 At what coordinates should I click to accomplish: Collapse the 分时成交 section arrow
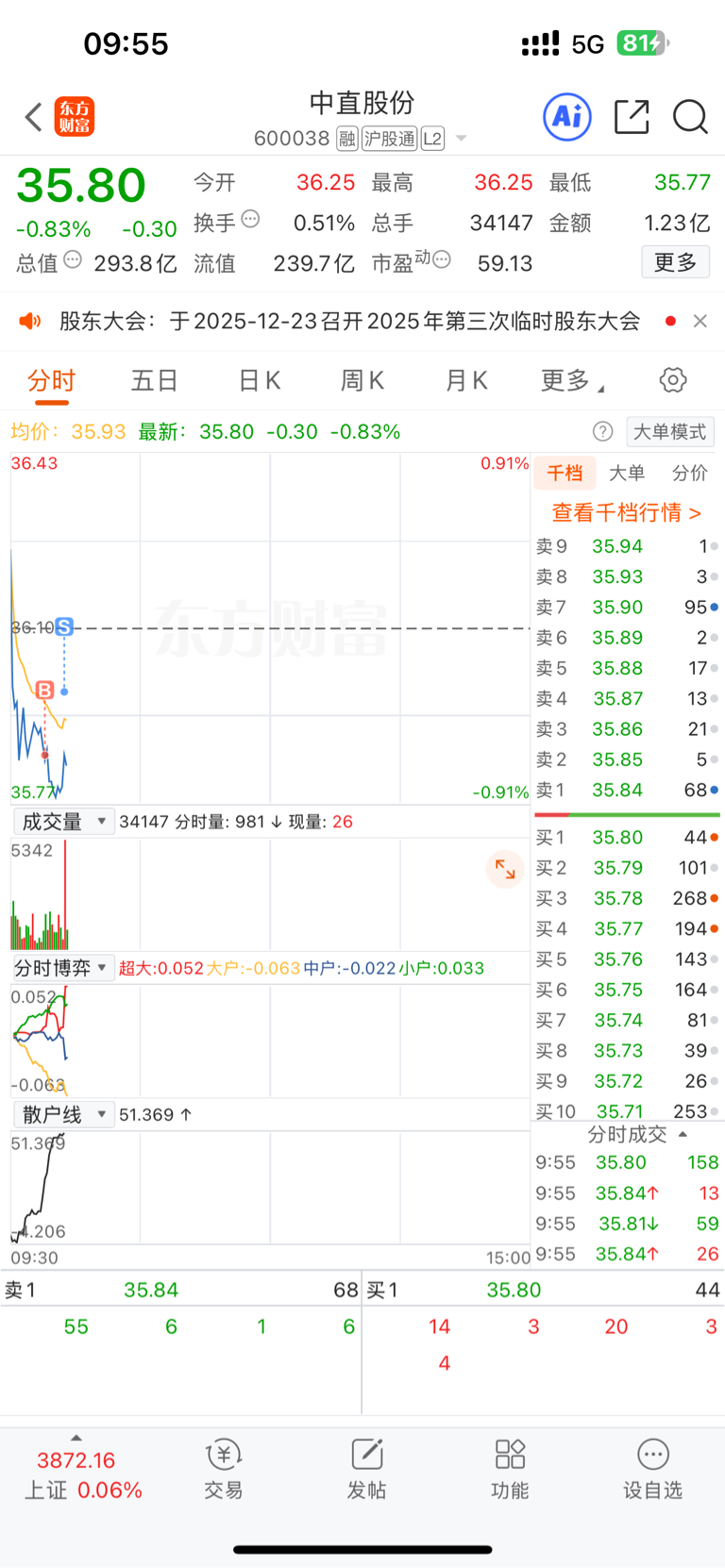683,1135
